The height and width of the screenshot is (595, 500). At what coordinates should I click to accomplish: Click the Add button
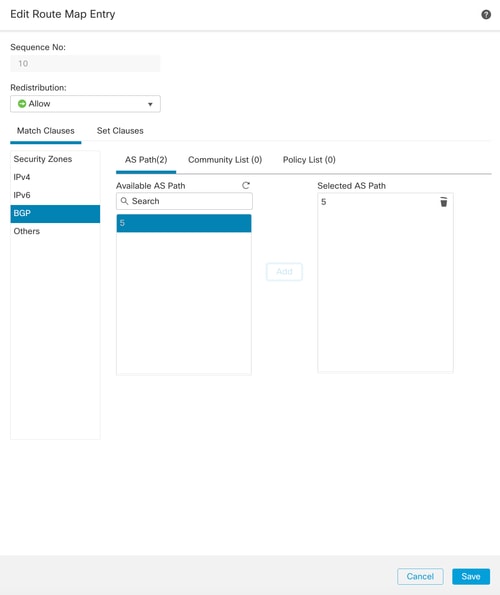pyautogui.click(x=284, y=272)
